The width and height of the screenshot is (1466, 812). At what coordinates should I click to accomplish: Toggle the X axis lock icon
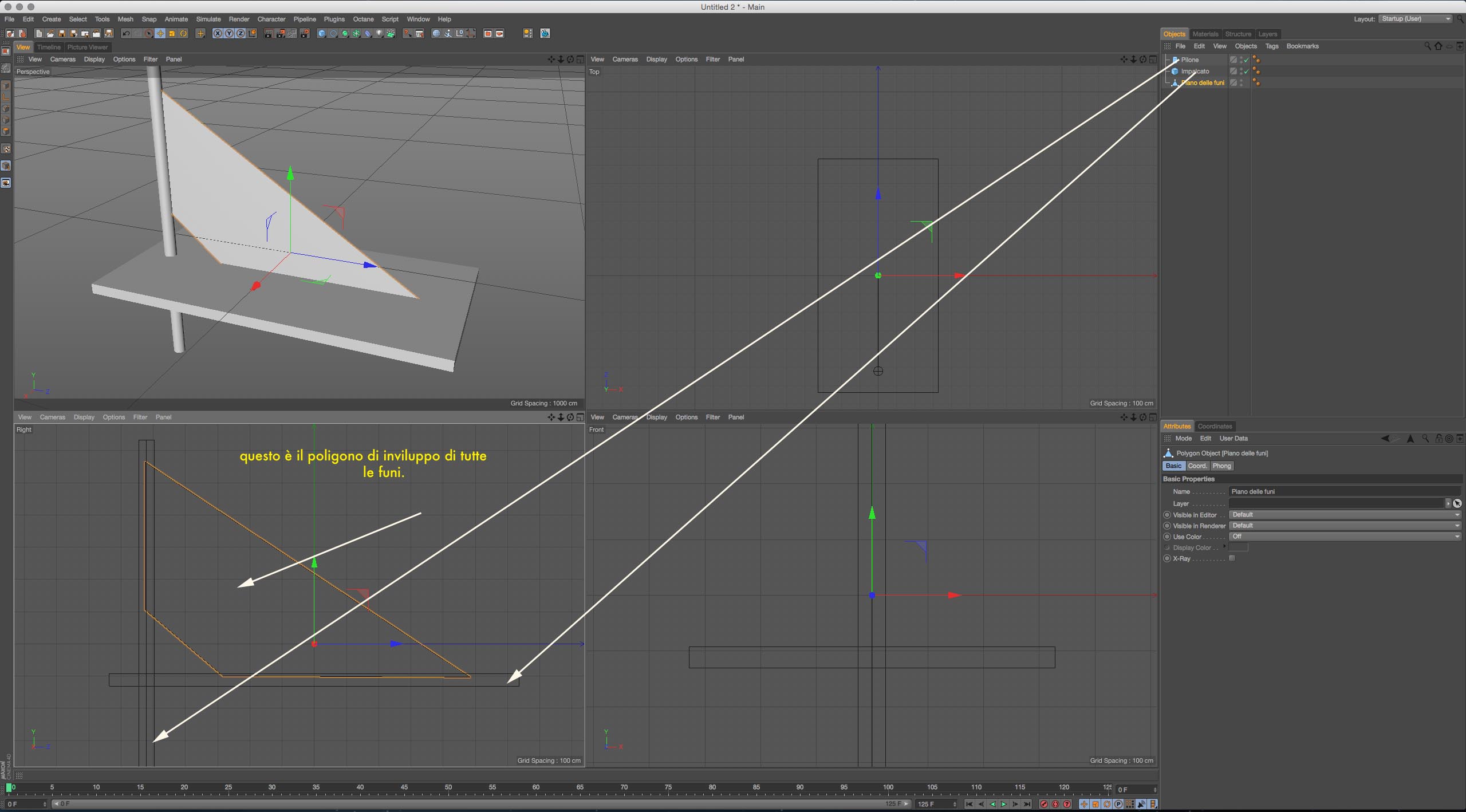218,34
